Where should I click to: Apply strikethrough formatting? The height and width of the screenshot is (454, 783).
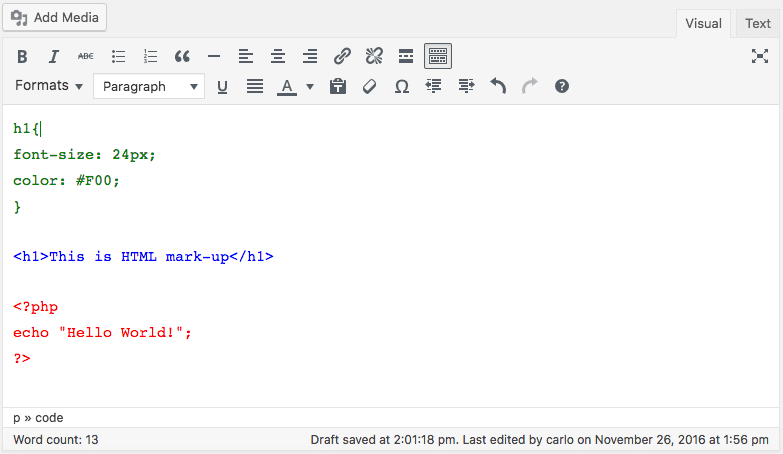(x=86, y=56)
